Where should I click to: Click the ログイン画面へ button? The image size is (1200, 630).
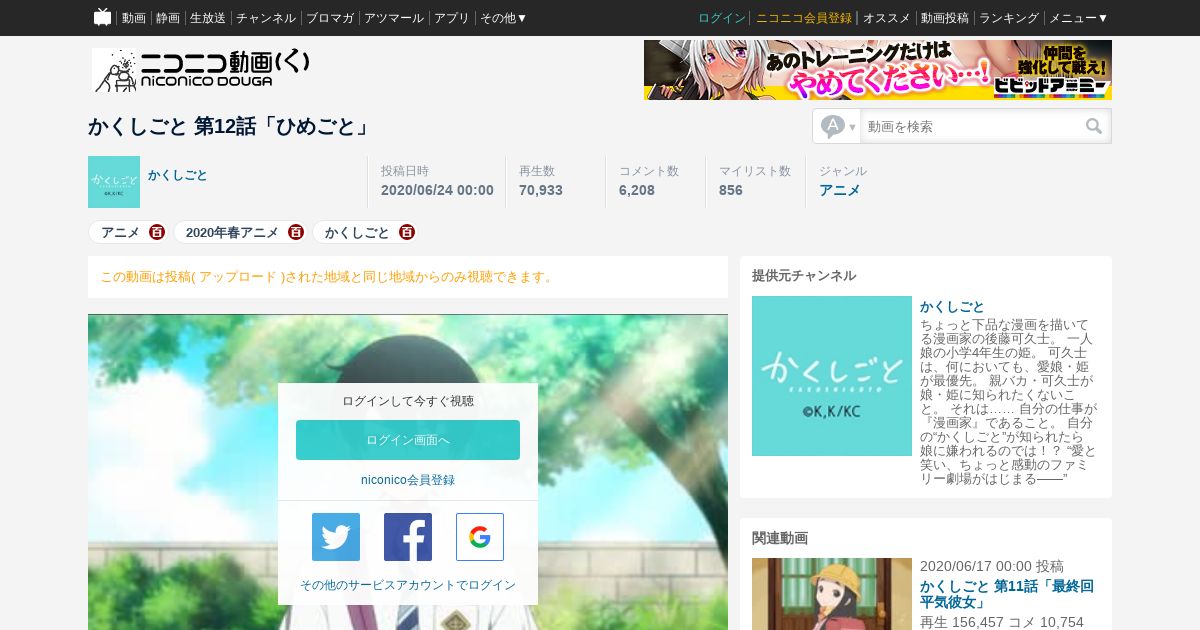(x=408, y=440)
